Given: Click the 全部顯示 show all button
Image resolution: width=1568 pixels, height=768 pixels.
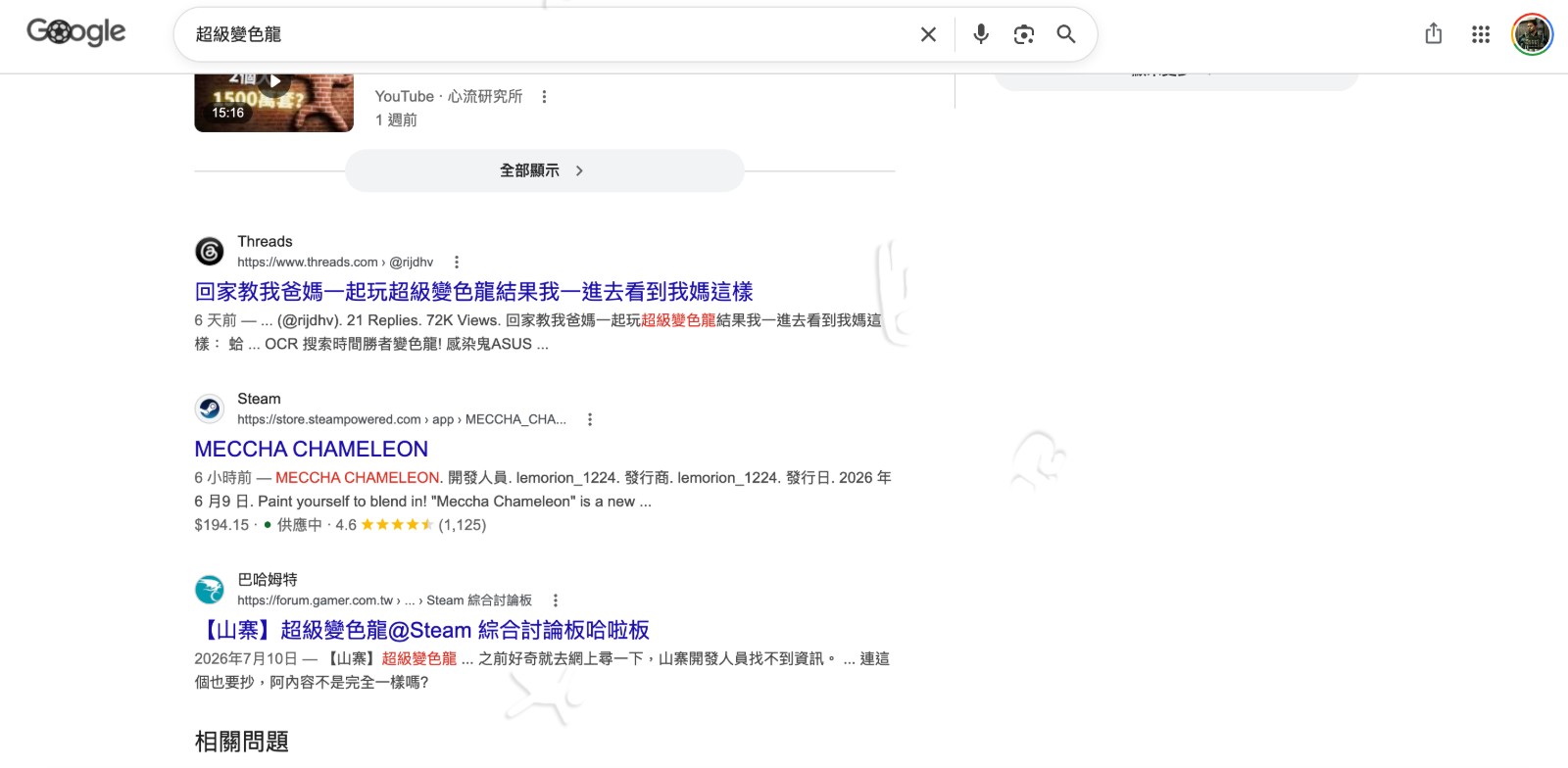Looking at the screenshot, I should click(545, 170).
